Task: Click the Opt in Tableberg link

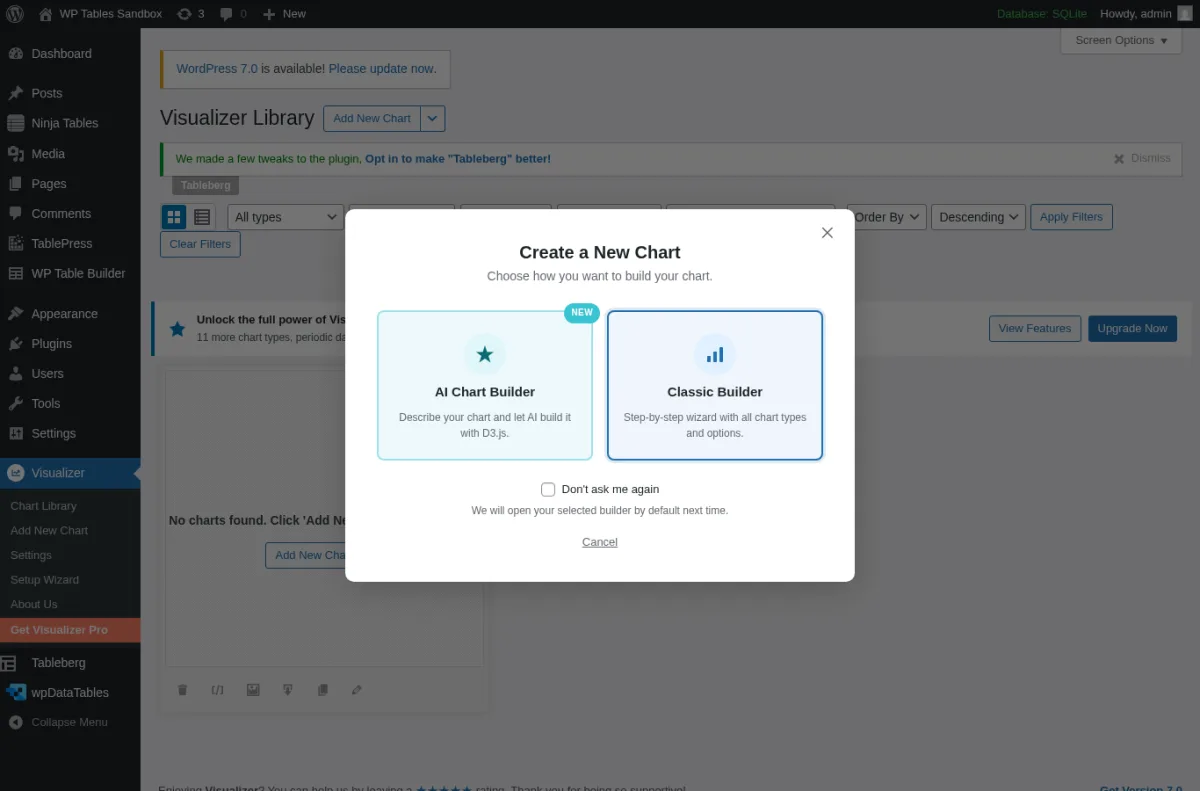Action: [458, 159]
